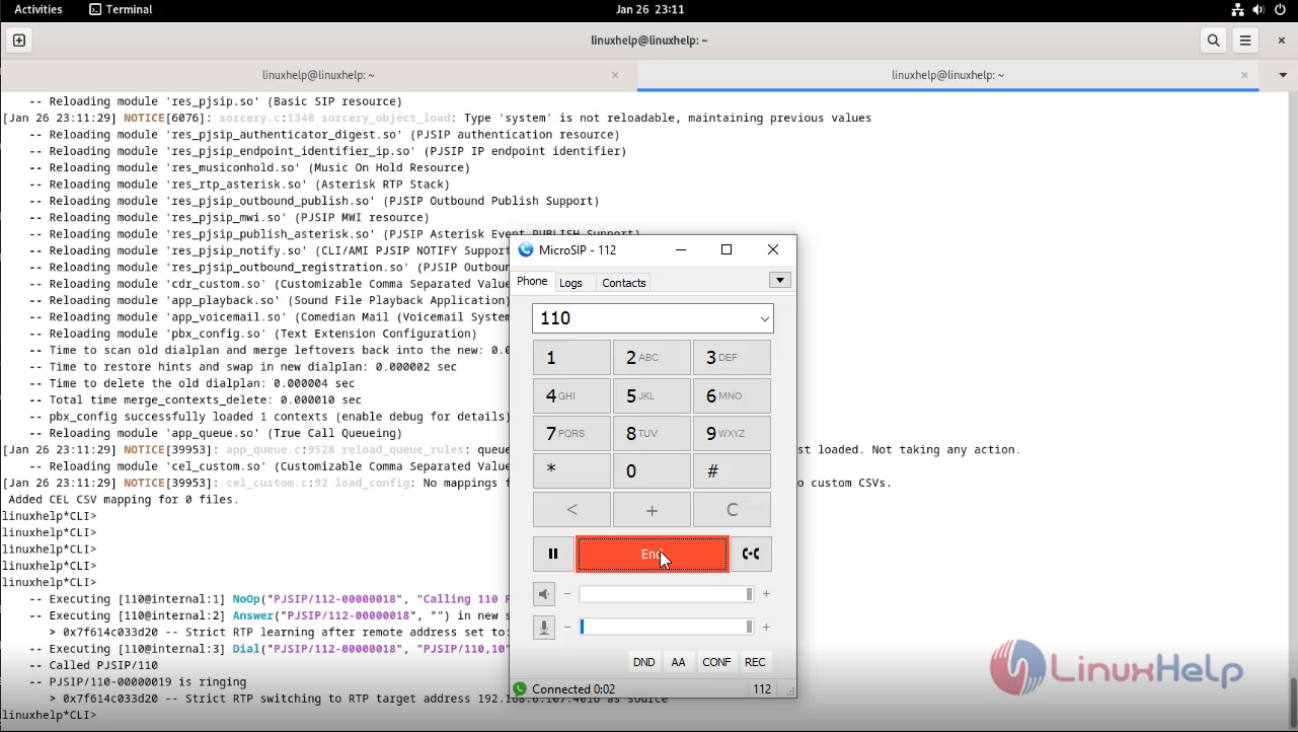Click the backspace < key on keypad
Image resolution: width=1298 pixels, height=732 pixels.
coord(571,510)
